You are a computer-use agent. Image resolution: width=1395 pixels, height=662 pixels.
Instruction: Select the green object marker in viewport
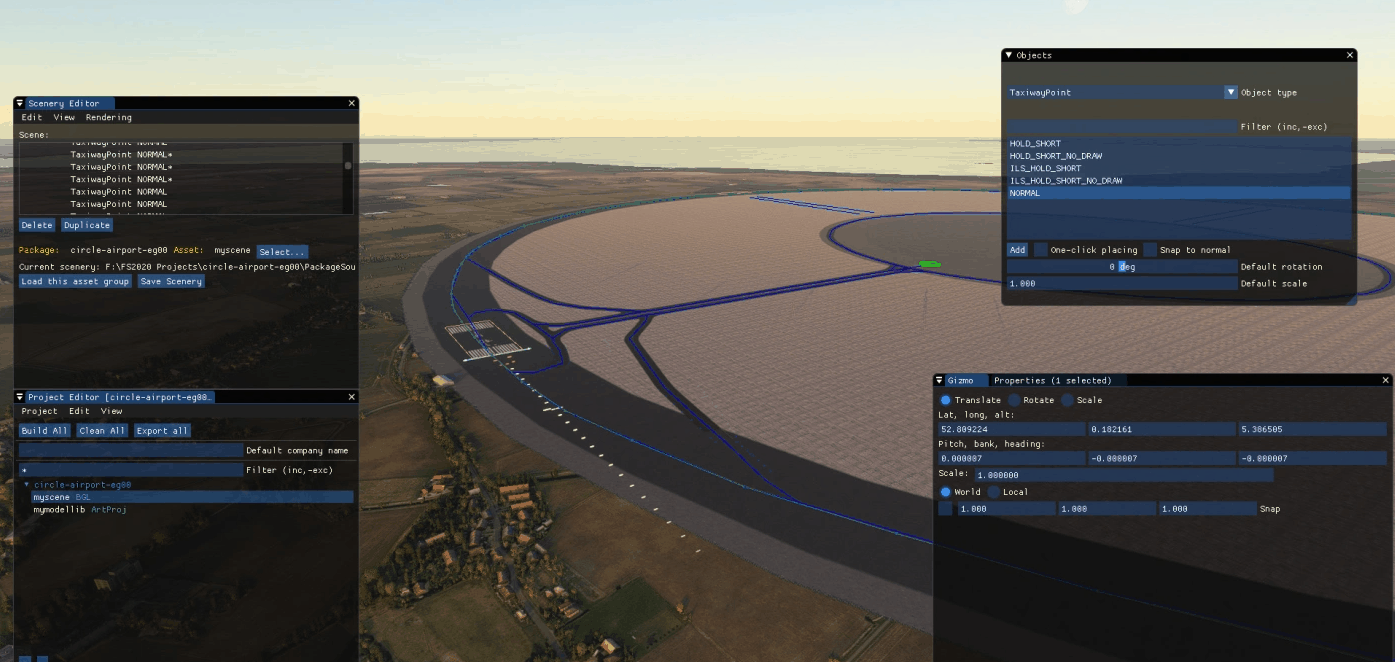929,264
